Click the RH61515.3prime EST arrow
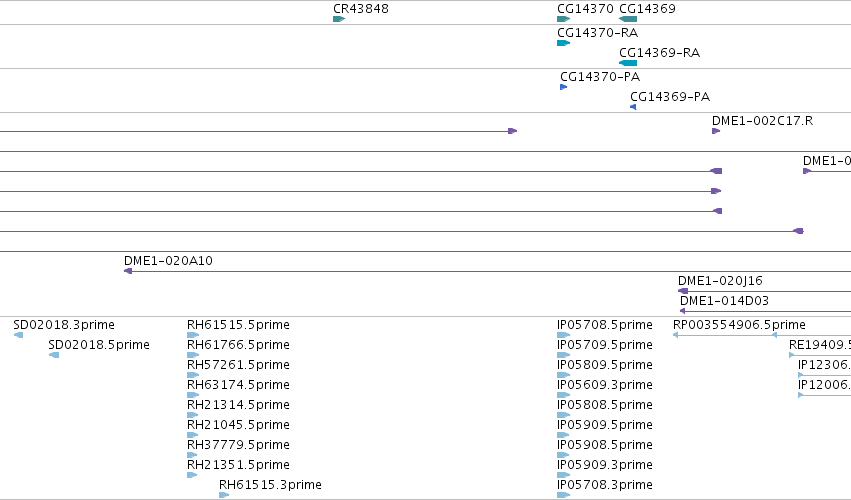851x500 pixels. 224,495
